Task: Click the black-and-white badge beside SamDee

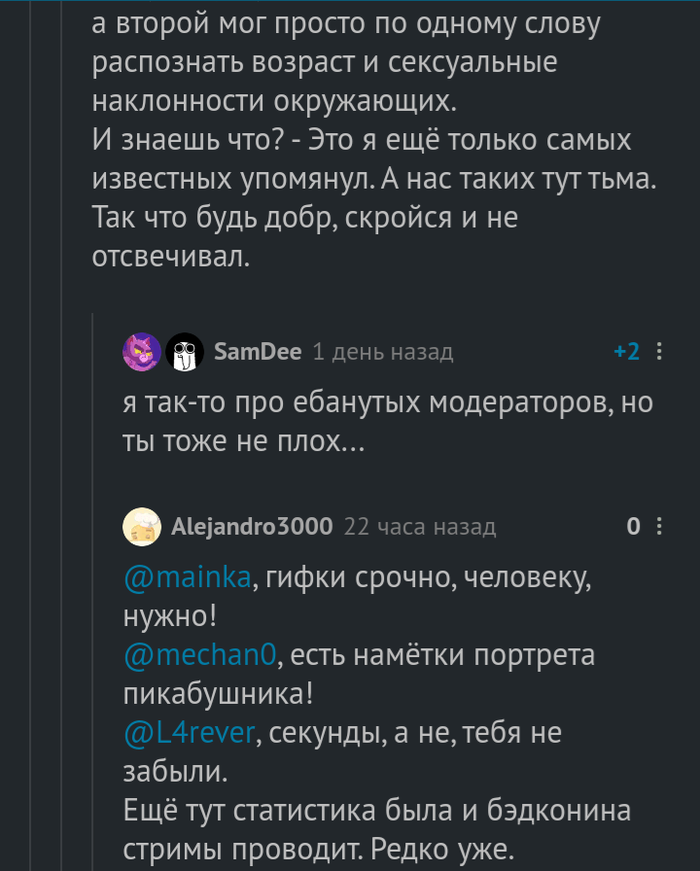Action: 183,352
